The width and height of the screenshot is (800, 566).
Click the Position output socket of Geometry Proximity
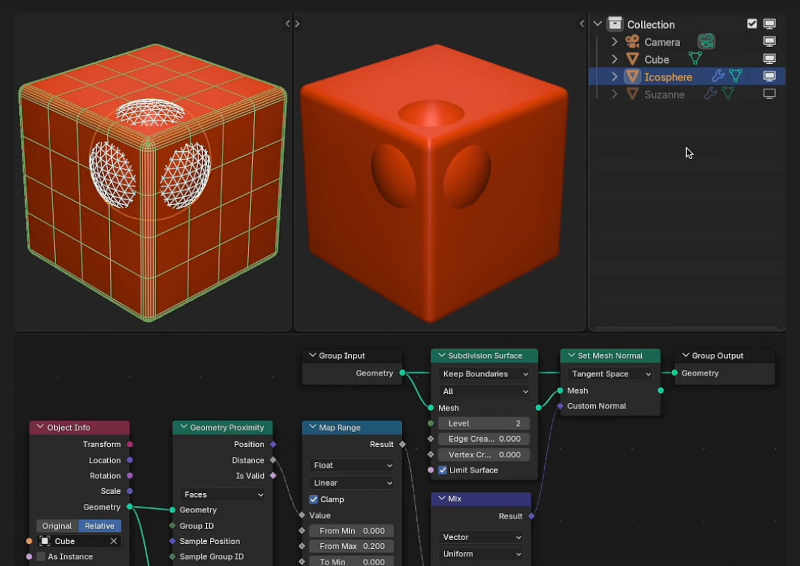click(273, 445)
